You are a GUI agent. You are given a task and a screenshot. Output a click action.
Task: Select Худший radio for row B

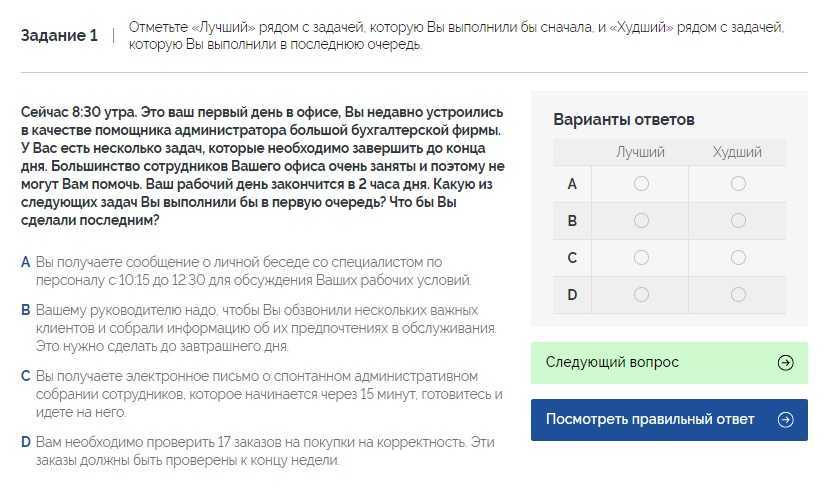point(738,221)
